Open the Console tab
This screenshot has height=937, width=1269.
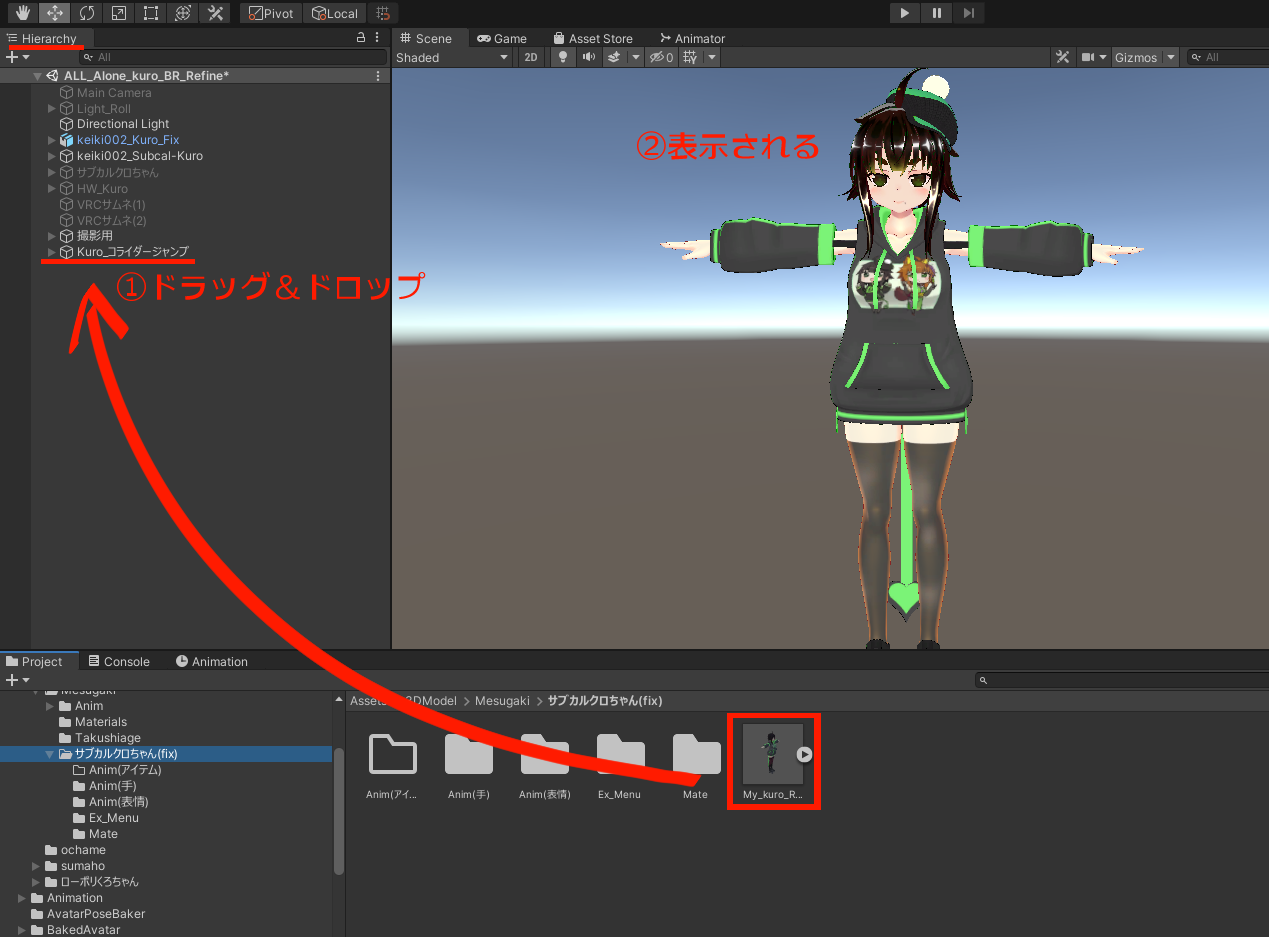click(119, 661)
